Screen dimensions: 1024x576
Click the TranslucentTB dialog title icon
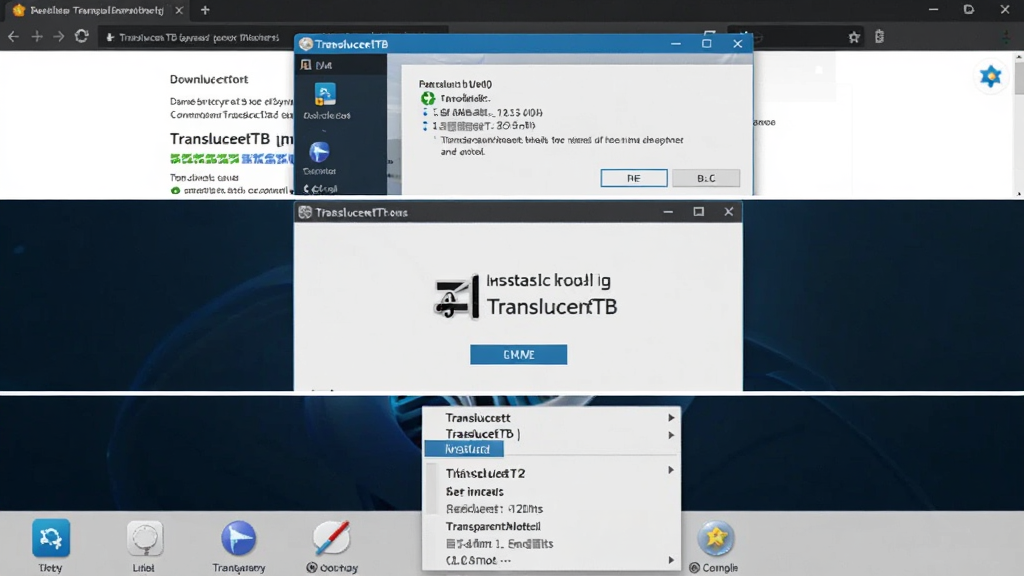306,44
